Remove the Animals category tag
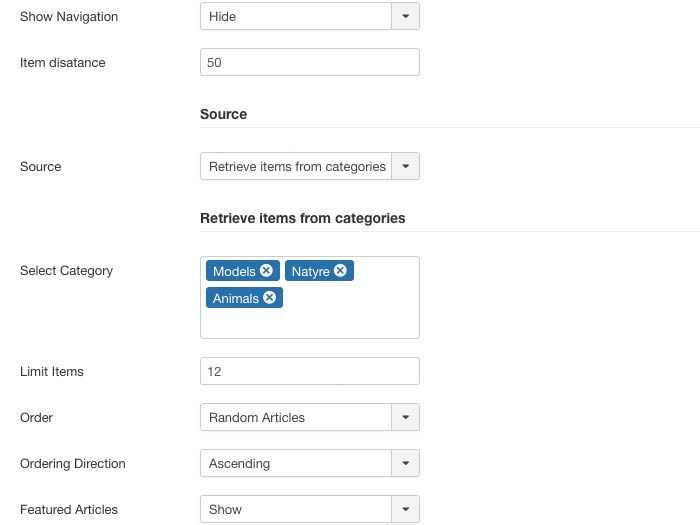700x525 pixels. [269, 298]
